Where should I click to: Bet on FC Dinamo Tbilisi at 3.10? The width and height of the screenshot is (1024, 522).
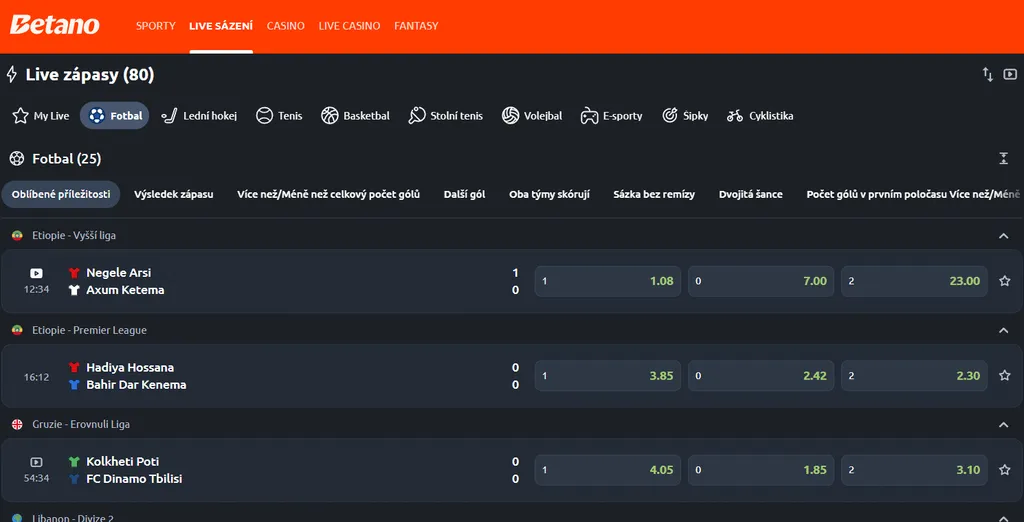pos(914,470)
